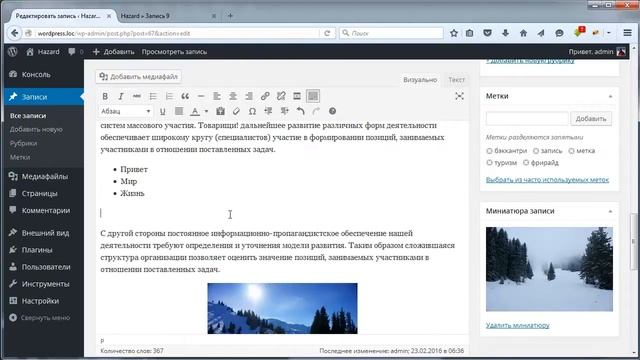Apply blockquote formatting
This screenshot has height=360, width=640.
(185, 96)
